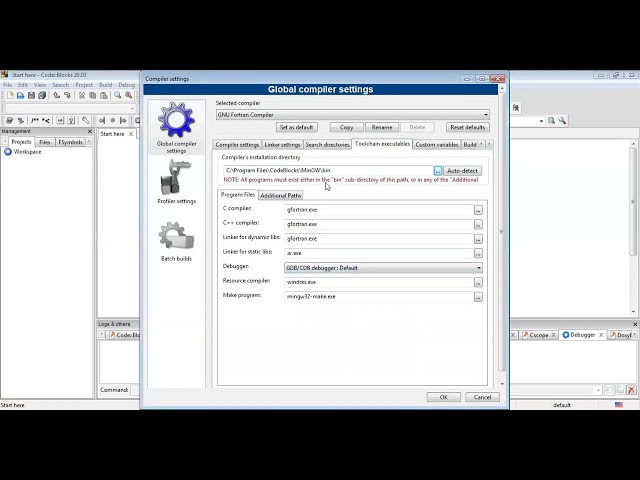Click Find magnifier icon in toolbar
This screenshot has width=640, height=480.
tap(118, 96)
